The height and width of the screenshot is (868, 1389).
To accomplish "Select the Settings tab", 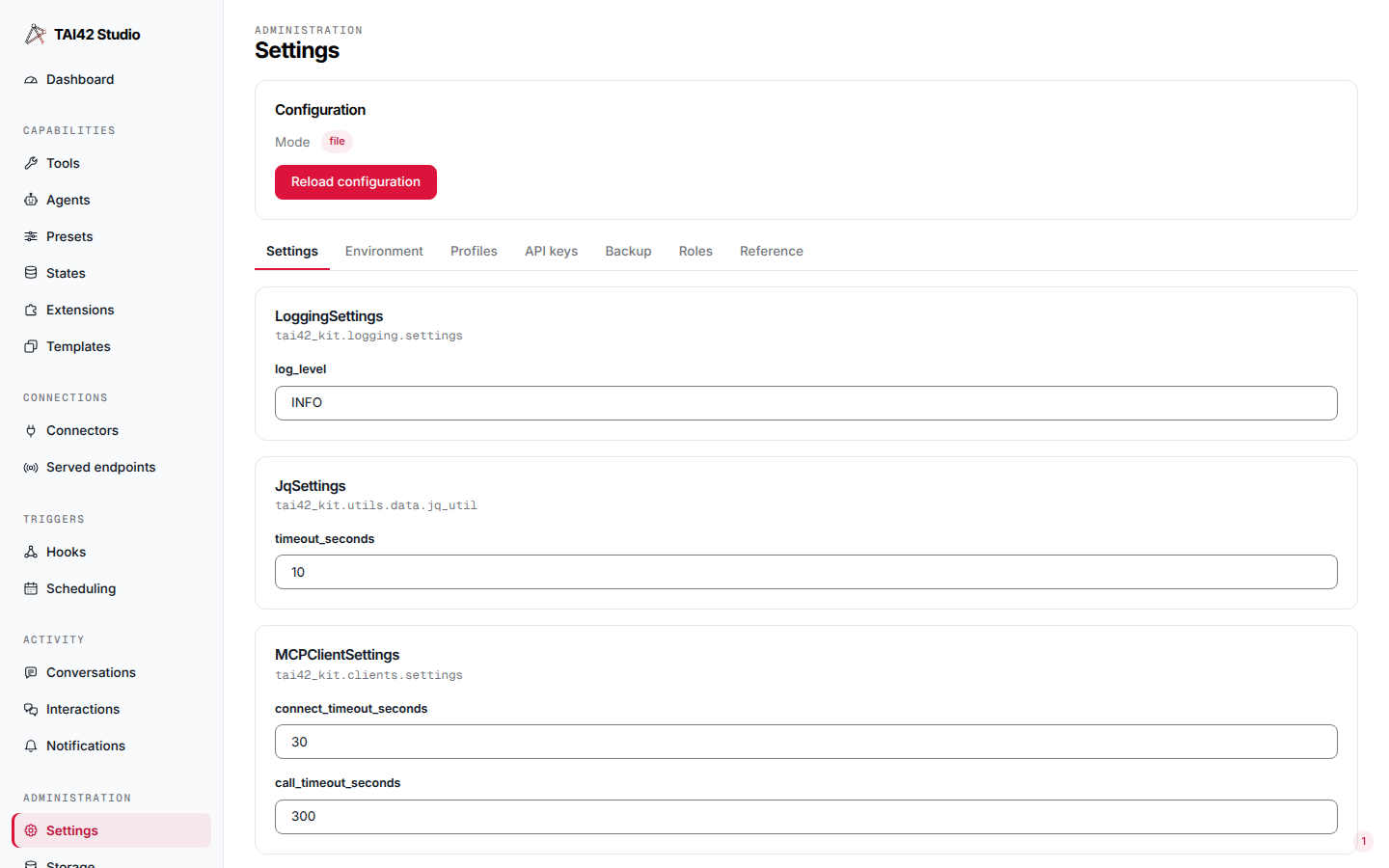I will [x=292, y=252].
